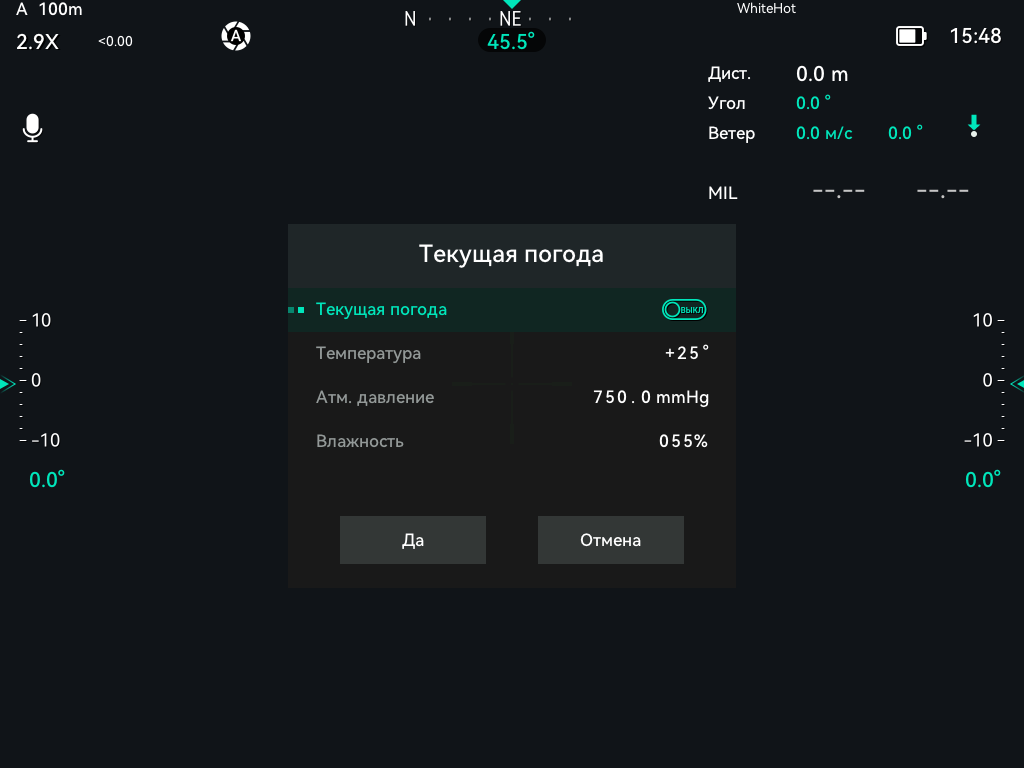1024x768 pixels.
Task: Select the Атм. давление row
Action: (512, 397)
